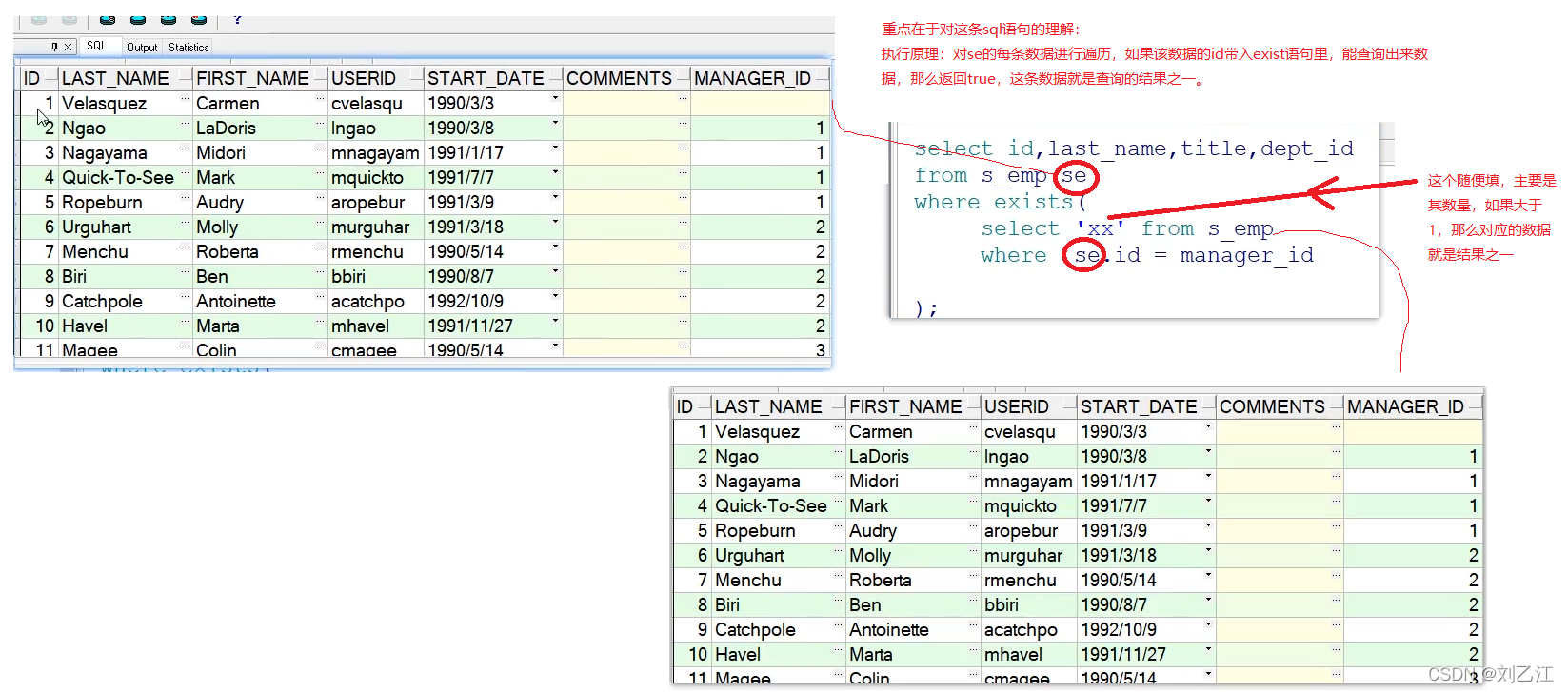Select the Quick-To-See cell in upper grid
1568x692 pixels.
tap(126, 177)
